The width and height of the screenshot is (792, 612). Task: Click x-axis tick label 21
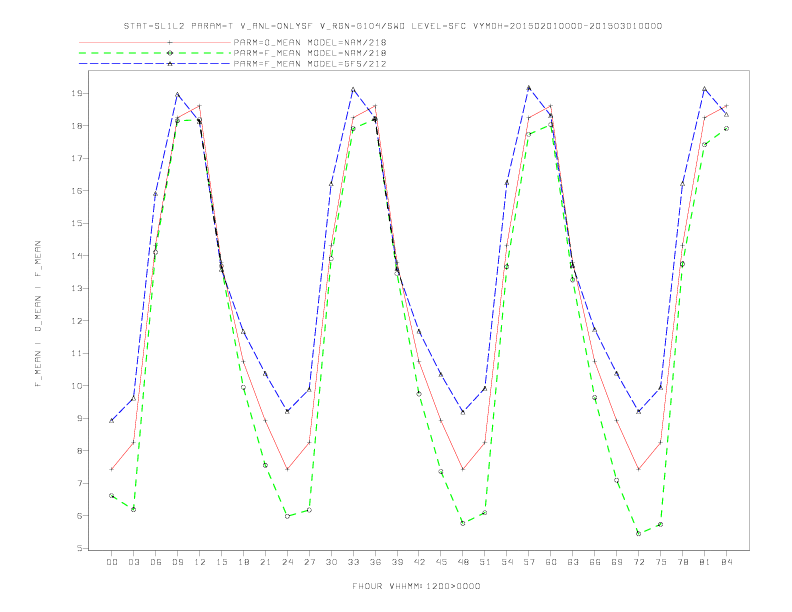click(x=265, y=562)
